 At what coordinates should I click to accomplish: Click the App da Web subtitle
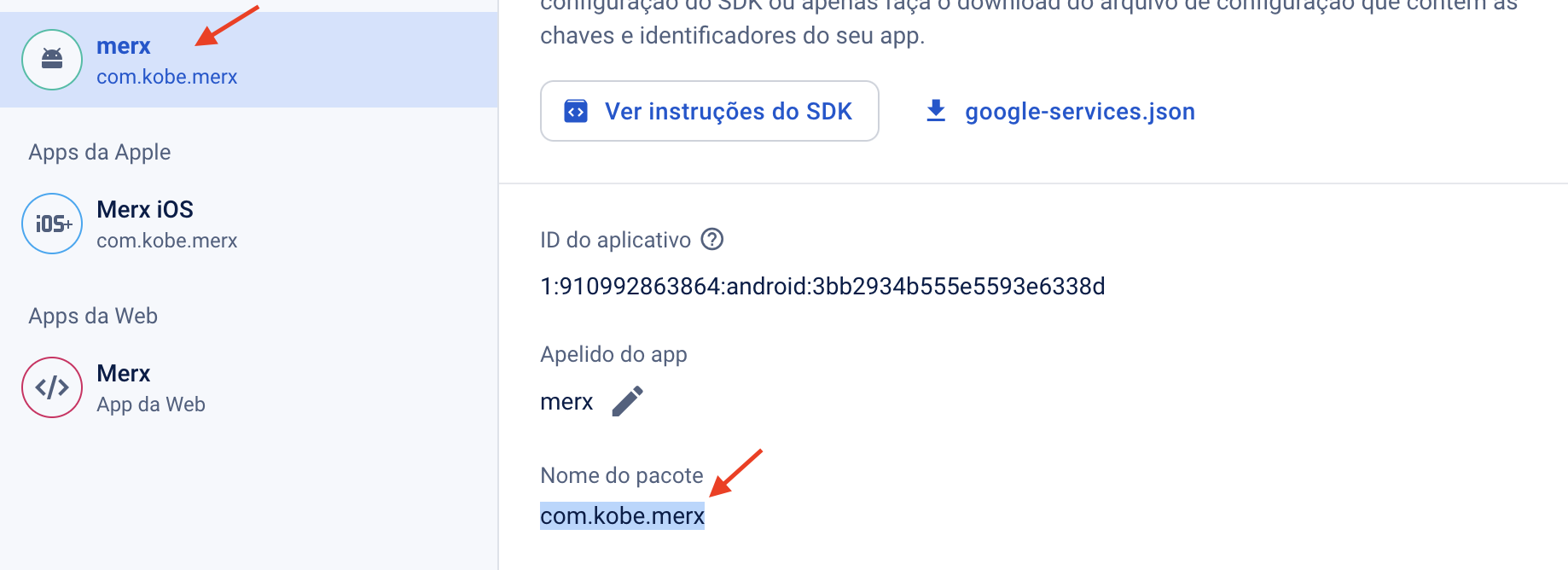151,404
